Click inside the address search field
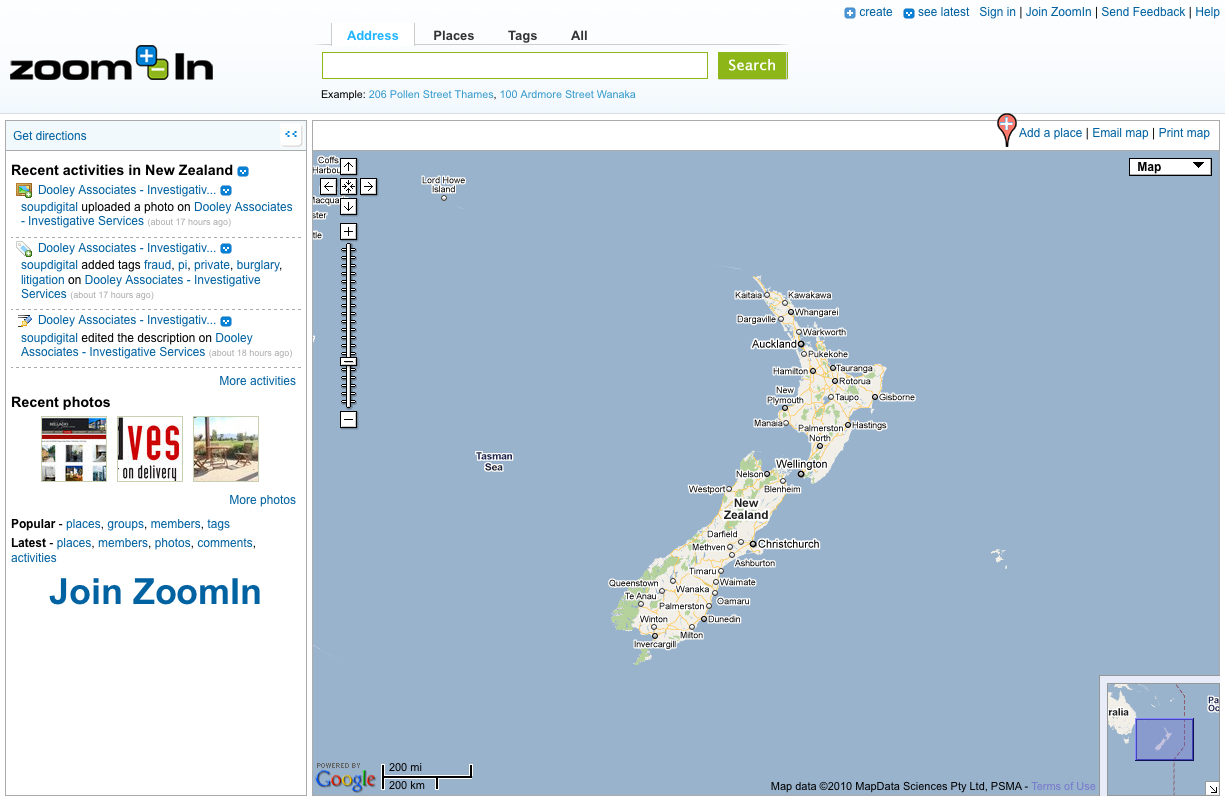Image resolution: width=1225 pixels, height=804 pixels. click(515, 65)
